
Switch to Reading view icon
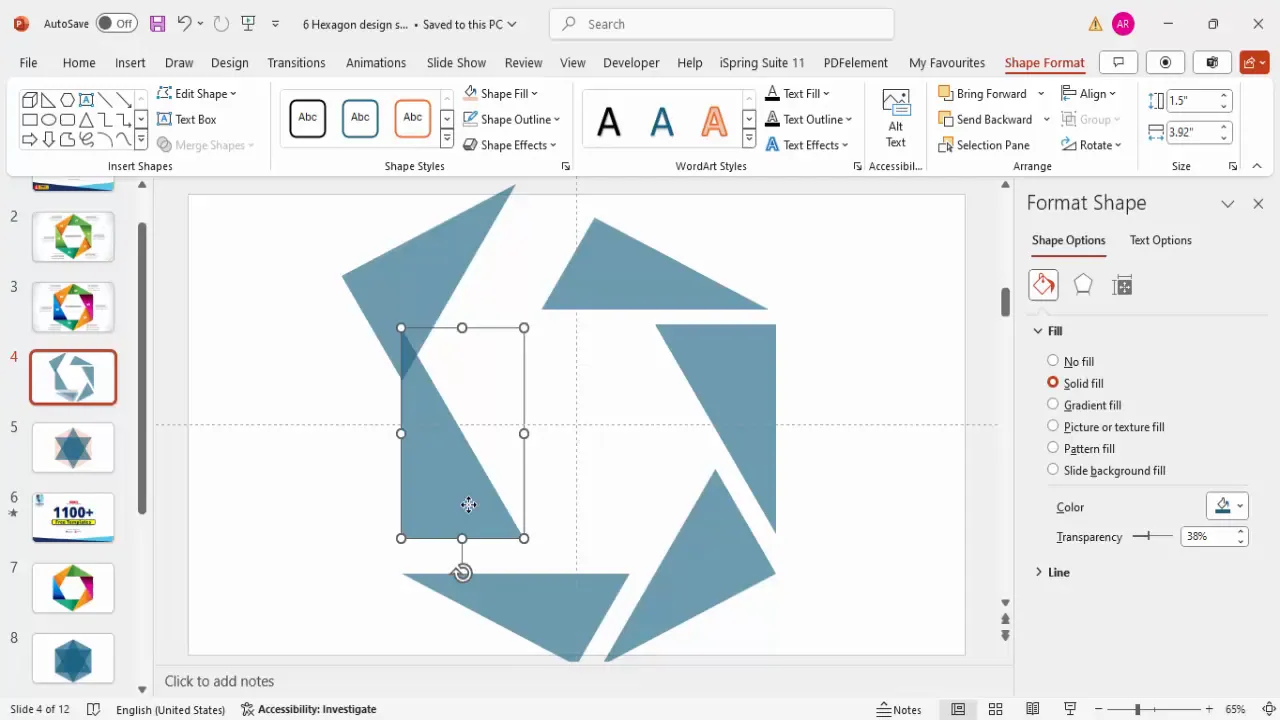pos(1032,709)
